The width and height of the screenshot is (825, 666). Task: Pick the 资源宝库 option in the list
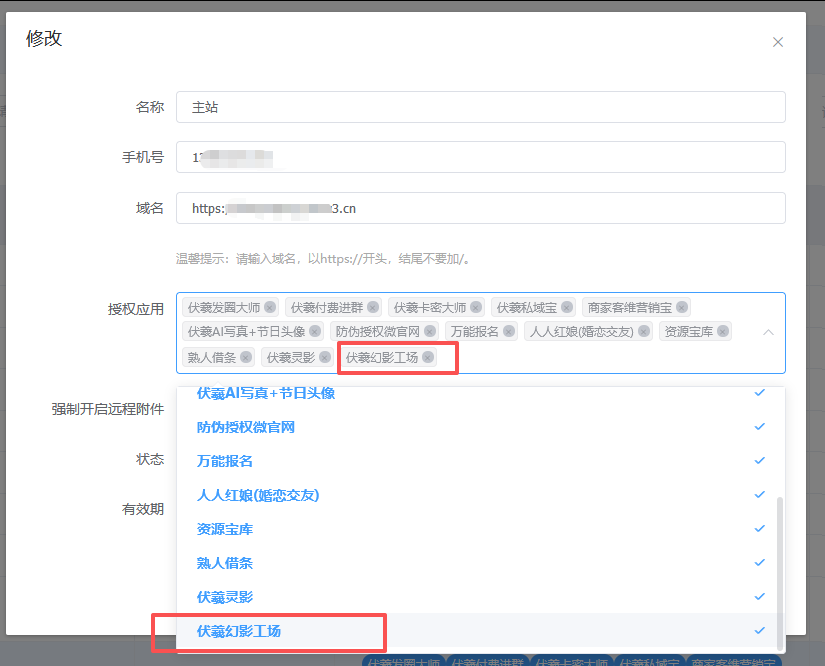pyautogui.click(x=225, y=529)
